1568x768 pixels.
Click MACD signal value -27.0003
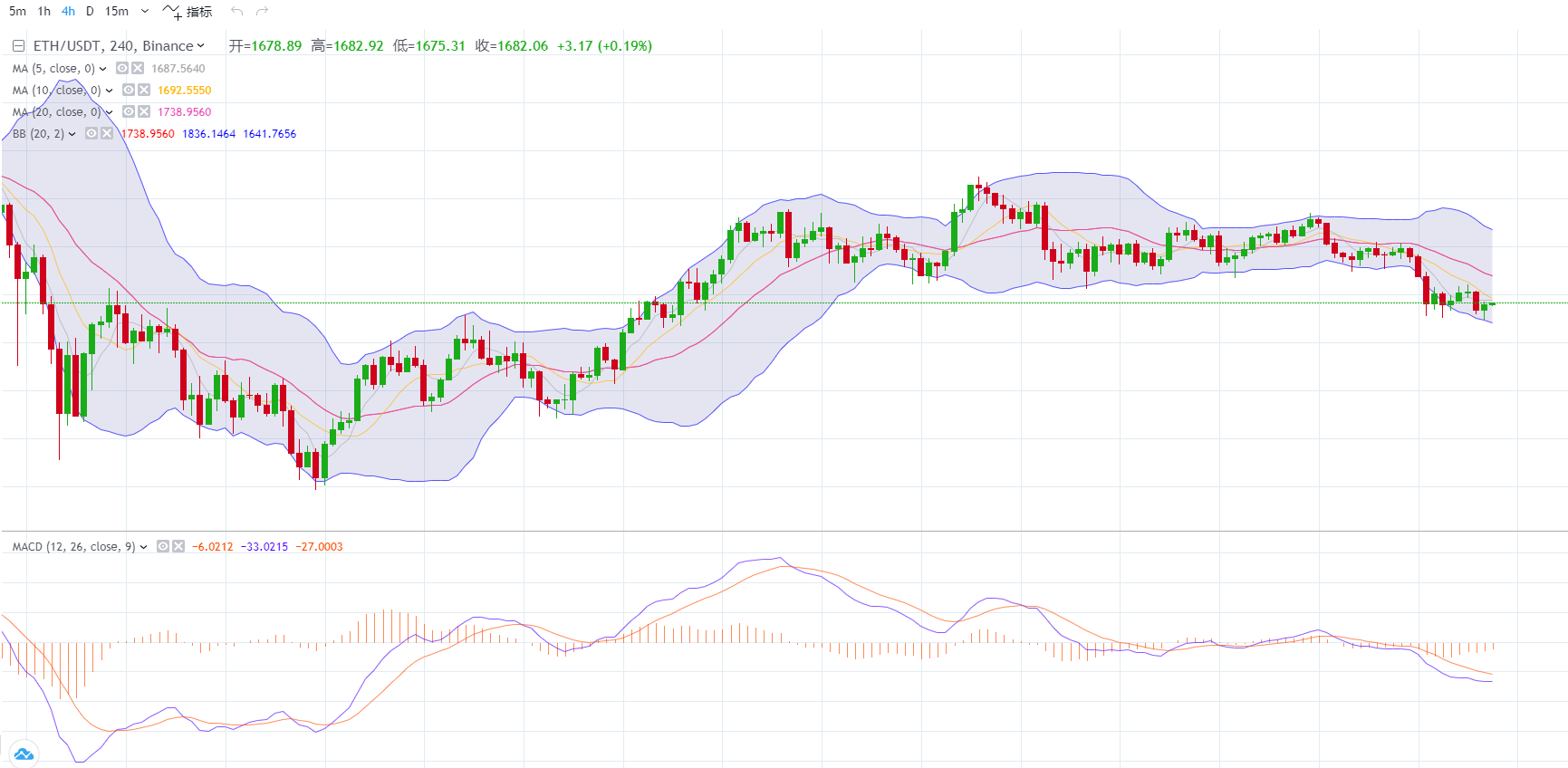pos(320,547)
